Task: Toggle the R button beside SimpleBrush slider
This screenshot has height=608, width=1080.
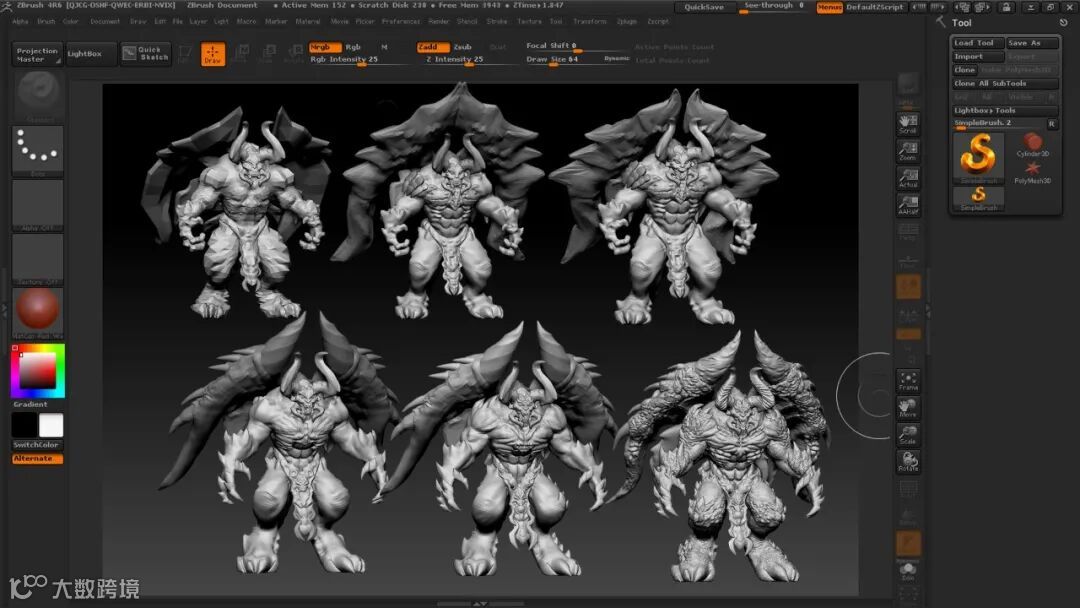Action: pos(1052,124)
